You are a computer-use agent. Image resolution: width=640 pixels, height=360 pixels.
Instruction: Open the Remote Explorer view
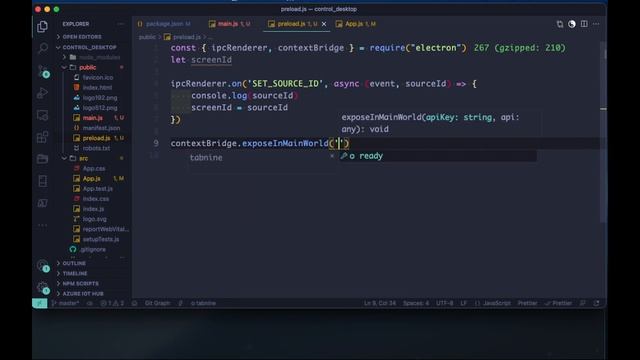(x=42, y=115)
